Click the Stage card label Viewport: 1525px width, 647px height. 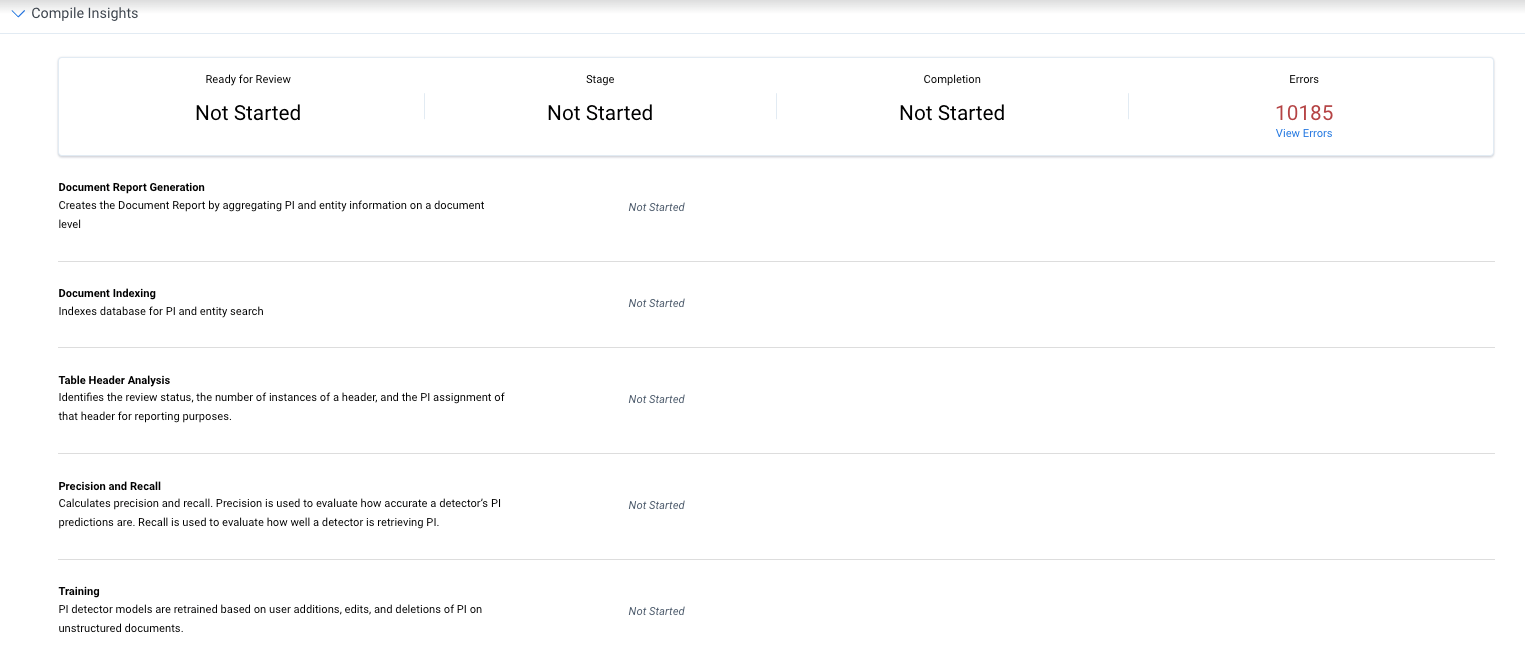(600, 79)
